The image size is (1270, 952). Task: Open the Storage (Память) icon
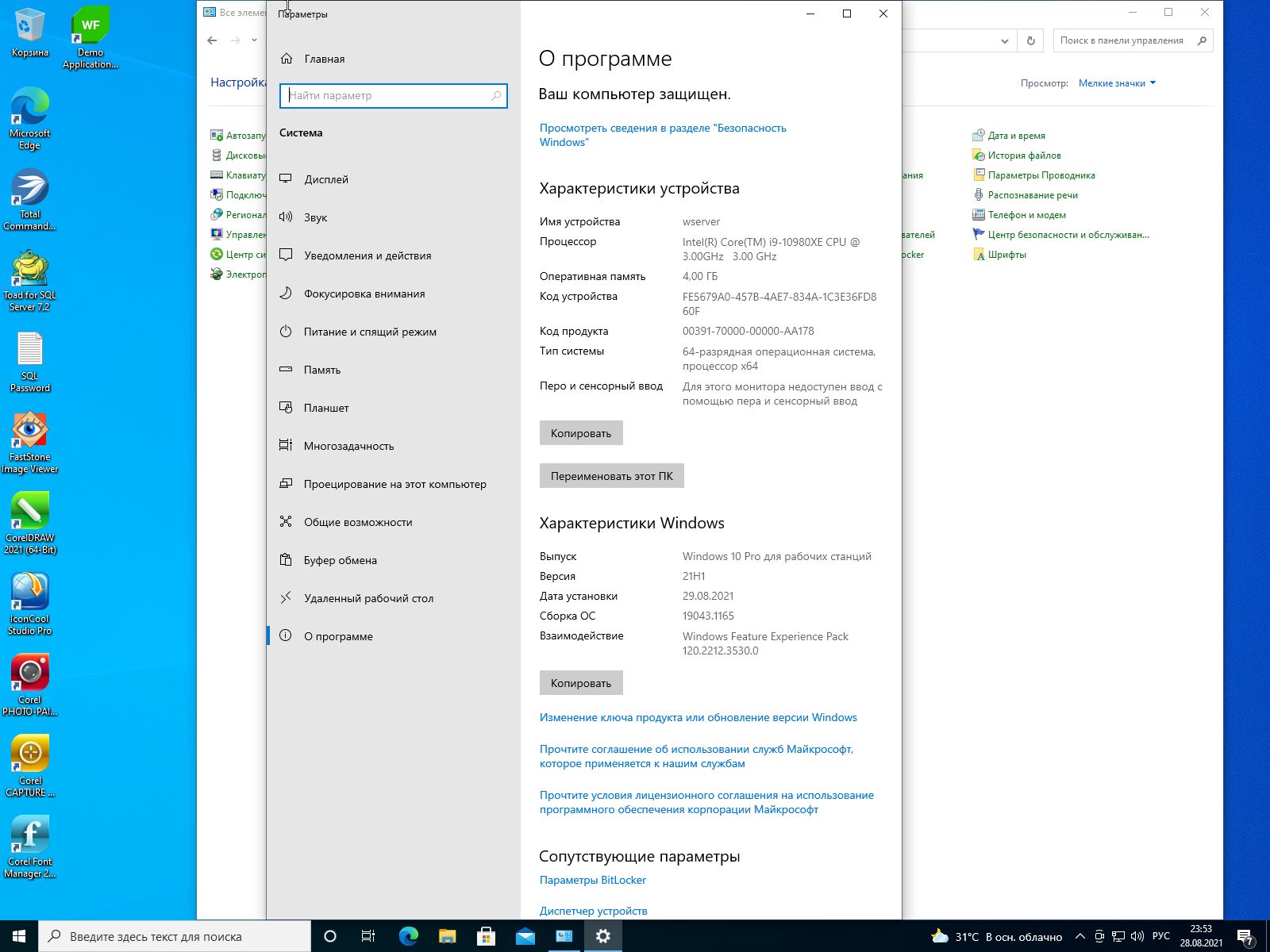[x=286, y=370]
